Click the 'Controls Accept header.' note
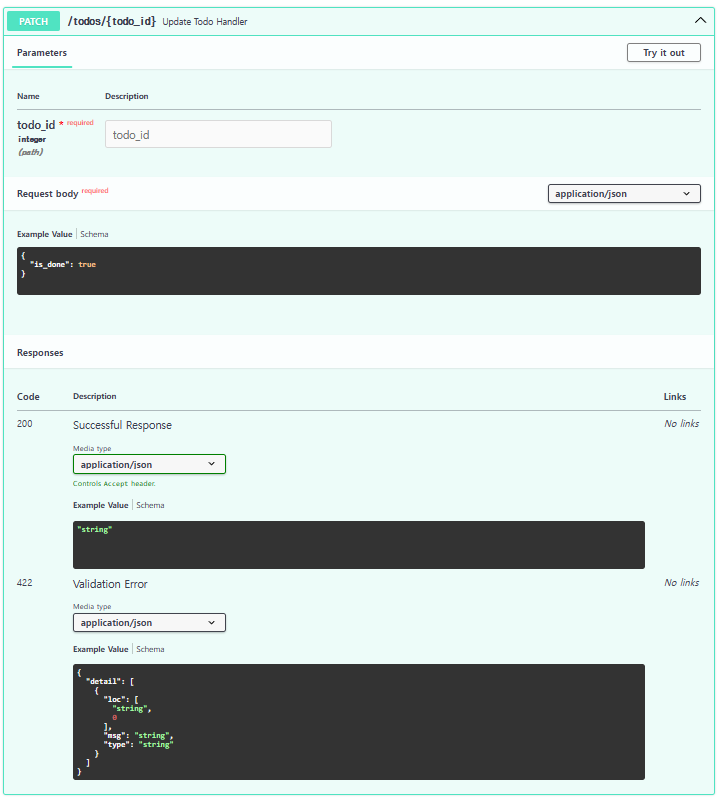Image resolution: width=718 pixels, height=797 pixels. 114,483
